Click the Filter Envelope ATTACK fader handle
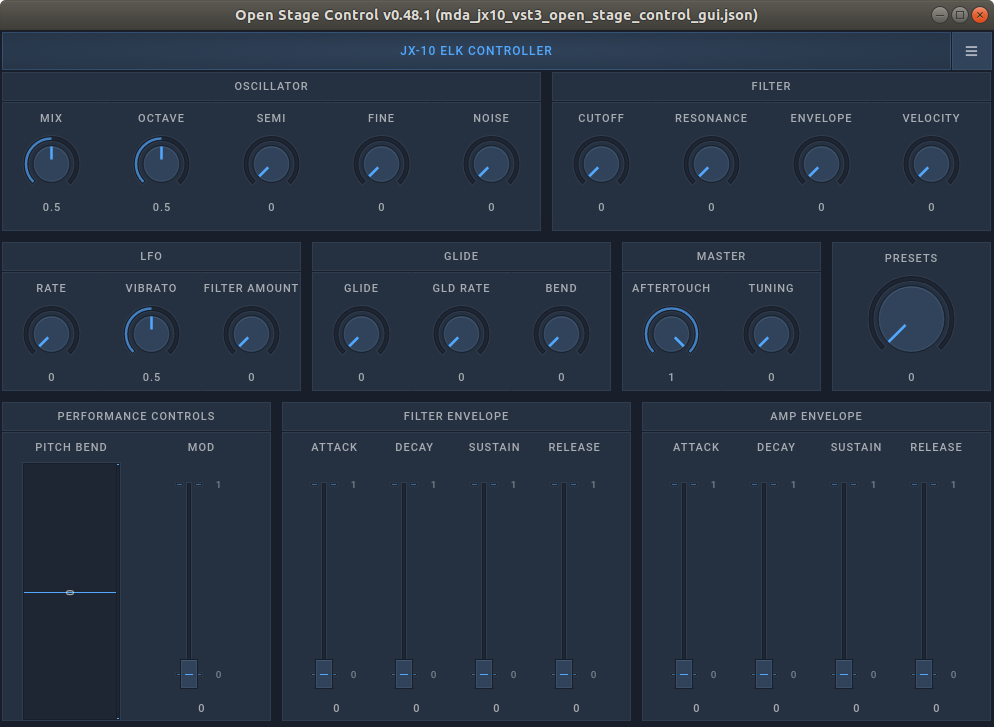994x727 pixels. click(x=324, y=674)
